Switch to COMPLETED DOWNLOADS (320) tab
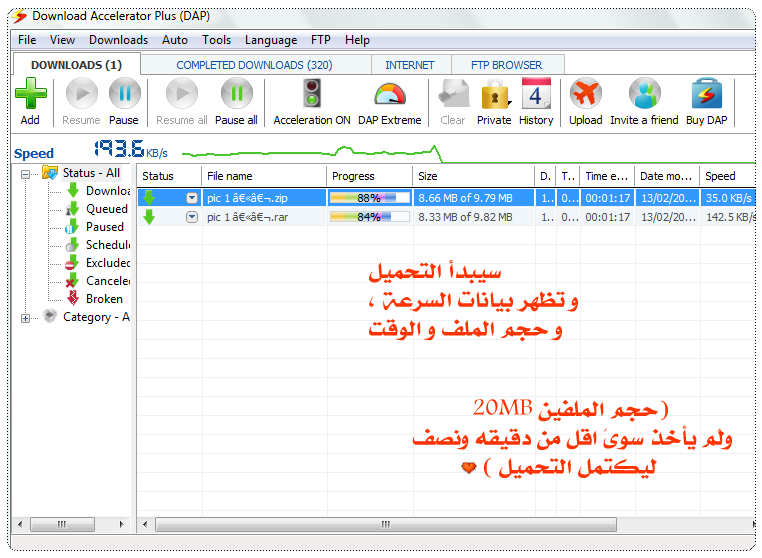Viewport: 762px width, 558px height. pos(254,65)
